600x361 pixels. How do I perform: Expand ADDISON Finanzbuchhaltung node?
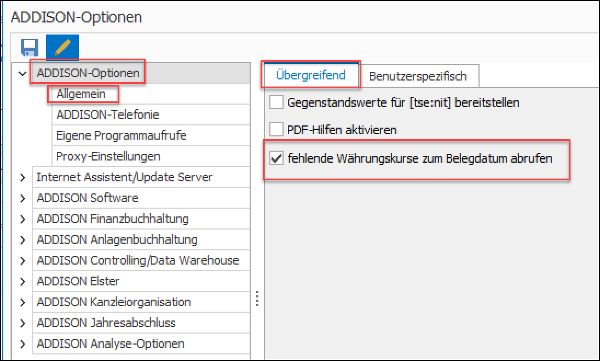click(23, 219)
